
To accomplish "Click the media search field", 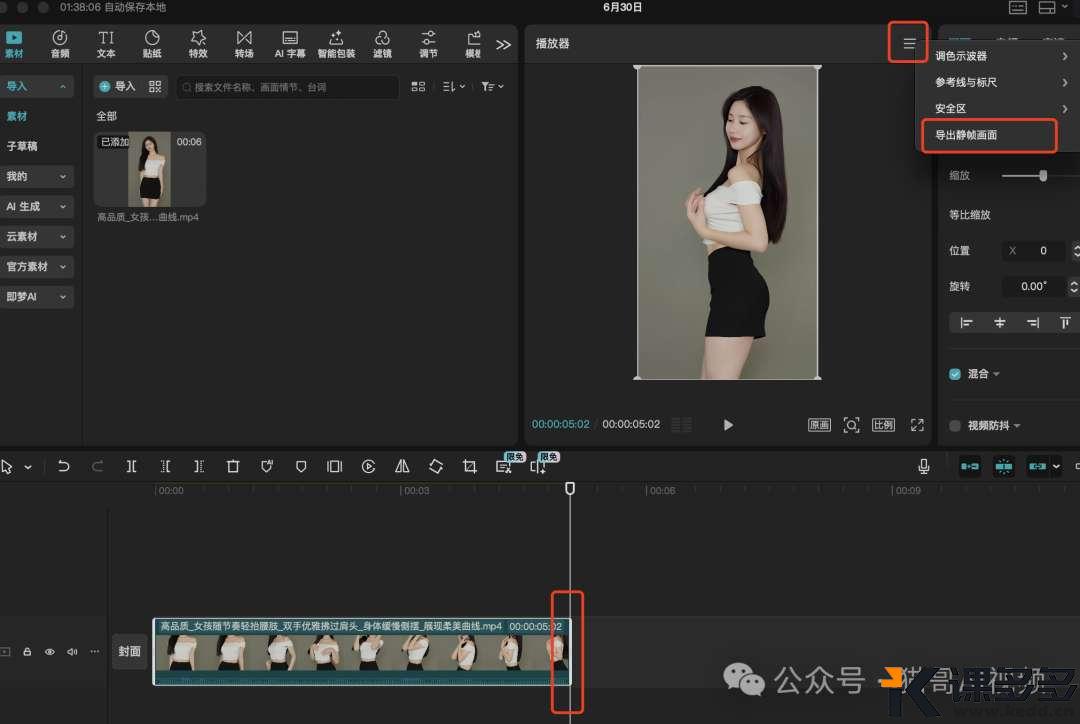I will pyautogui.click(x=288, y=87).
